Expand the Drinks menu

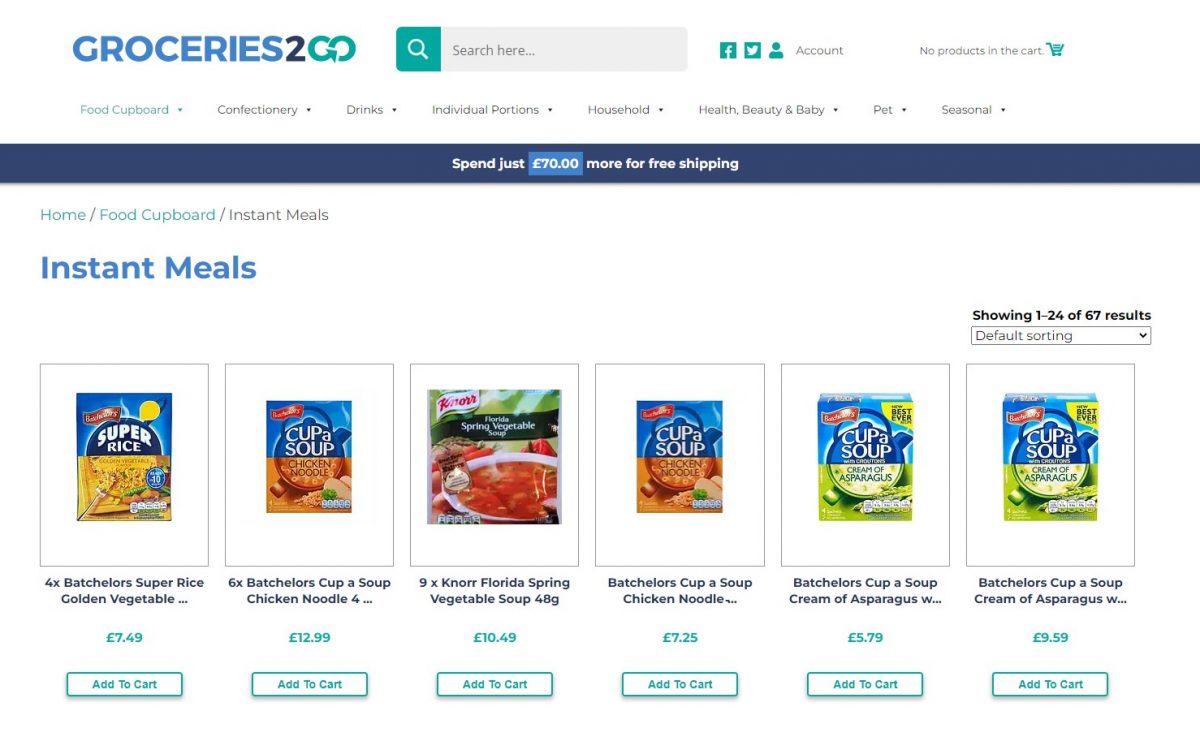tap(372, 110)
